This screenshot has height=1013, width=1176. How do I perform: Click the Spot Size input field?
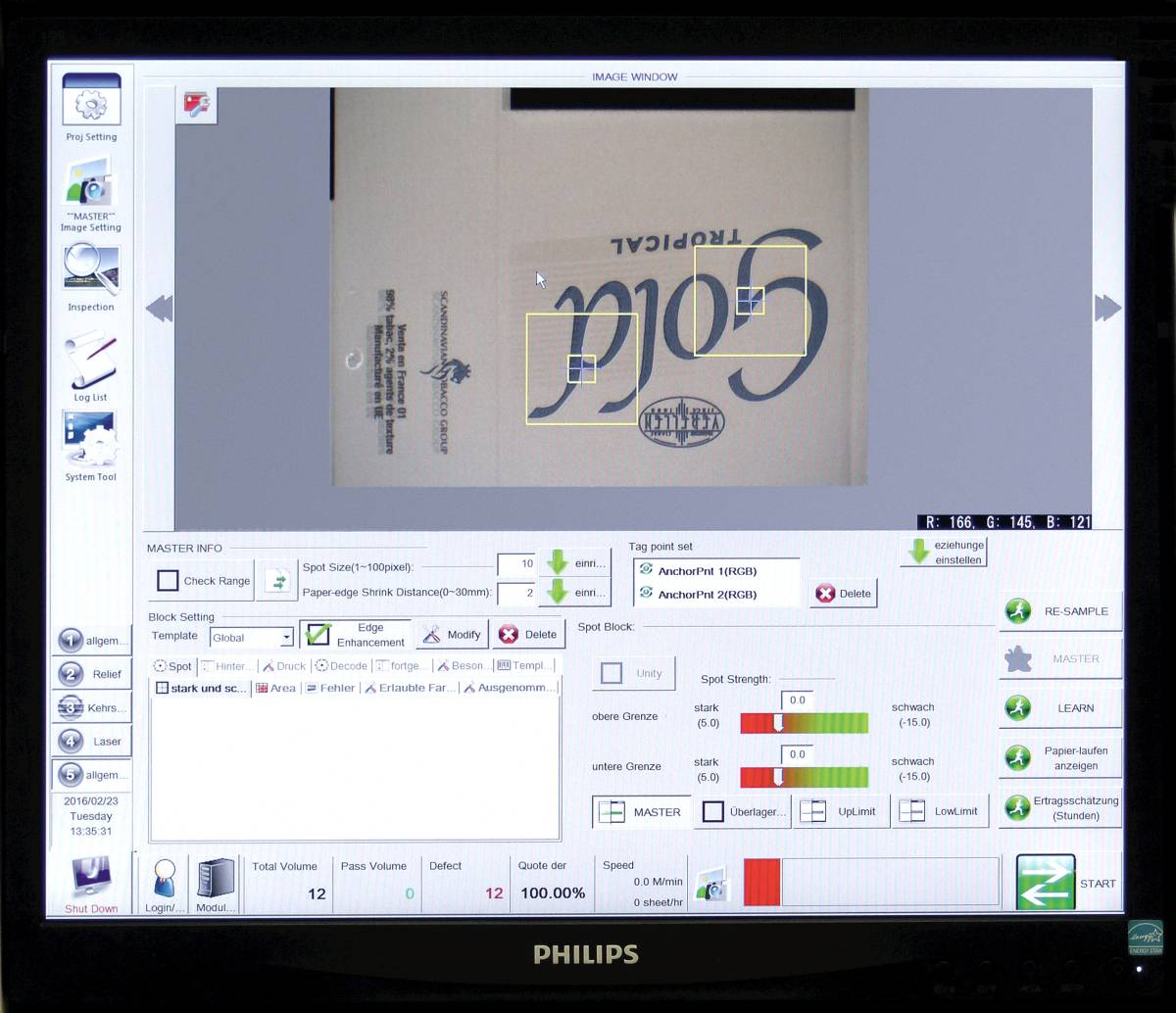515,564
